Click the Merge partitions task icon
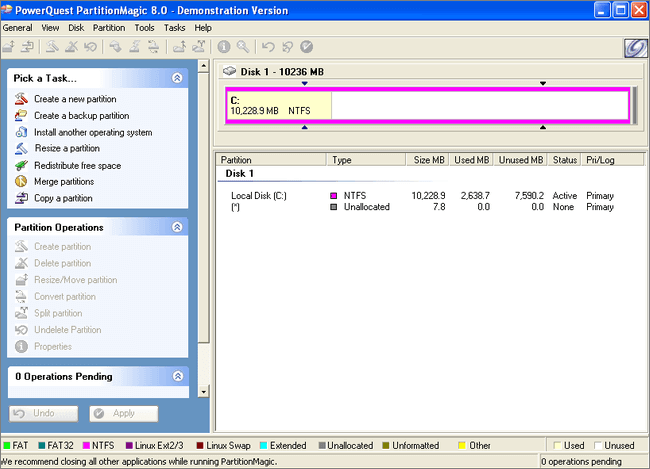The image size is (650, 469). [22, 181]
